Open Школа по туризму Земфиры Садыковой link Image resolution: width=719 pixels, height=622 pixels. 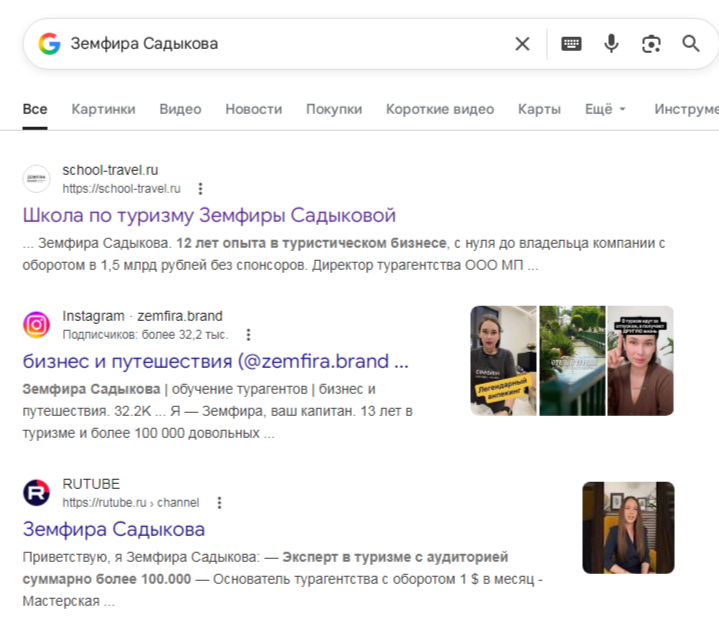(x=209, y=215)
